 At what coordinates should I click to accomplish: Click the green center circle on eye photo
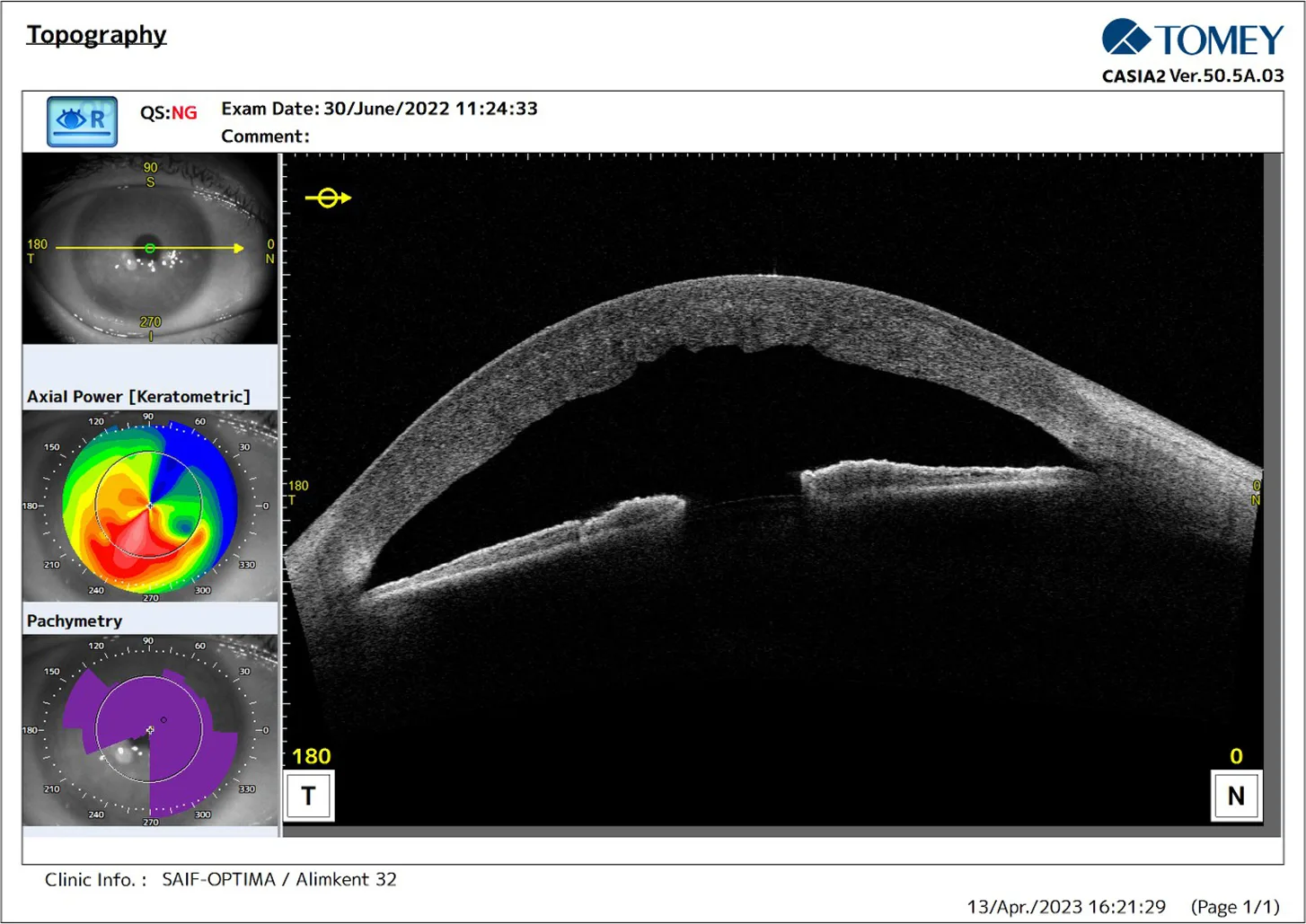click(x=150, y=248)
